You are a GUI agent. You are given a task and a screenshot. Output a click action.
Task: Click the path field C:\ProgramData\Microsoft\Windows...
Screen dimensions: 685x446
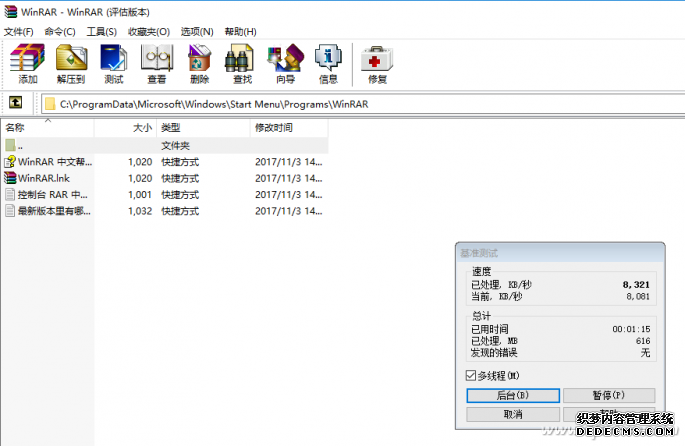point(363,104)
